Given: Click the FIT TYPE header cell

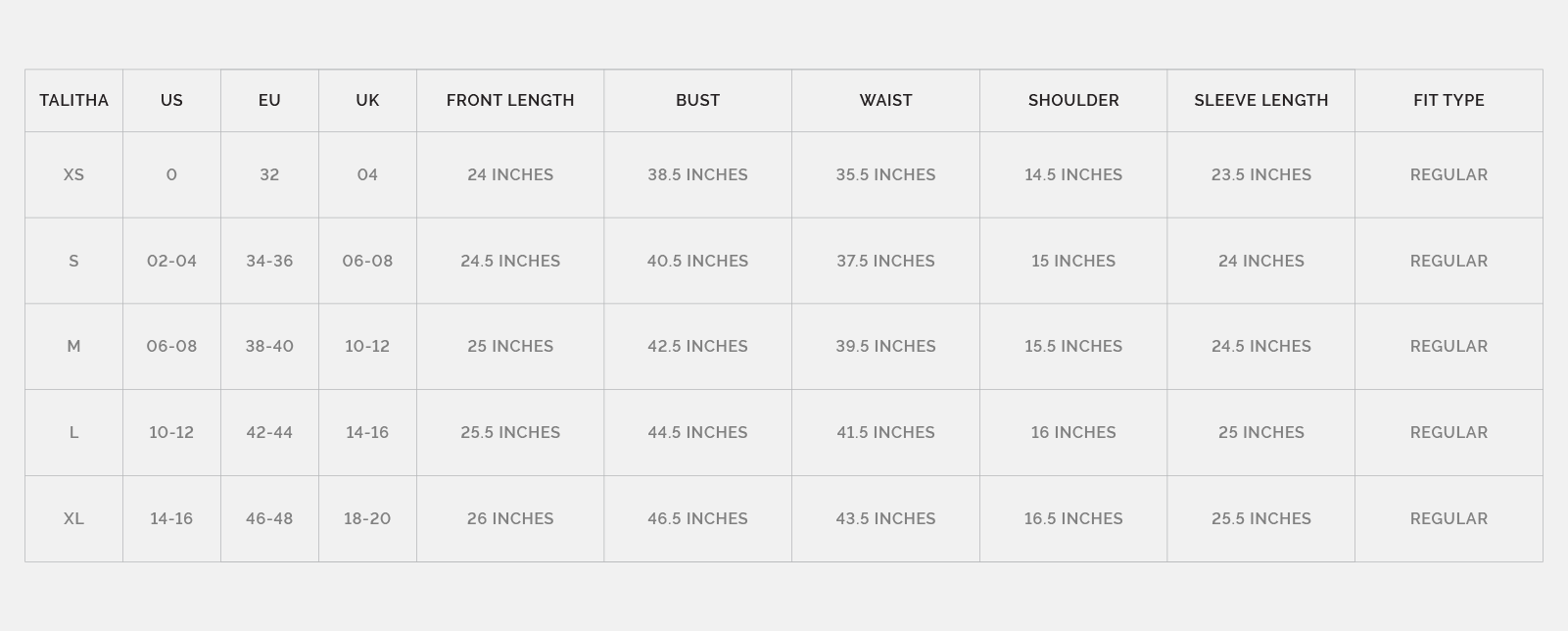Looking at the screenshot, I should (1449, 100).
